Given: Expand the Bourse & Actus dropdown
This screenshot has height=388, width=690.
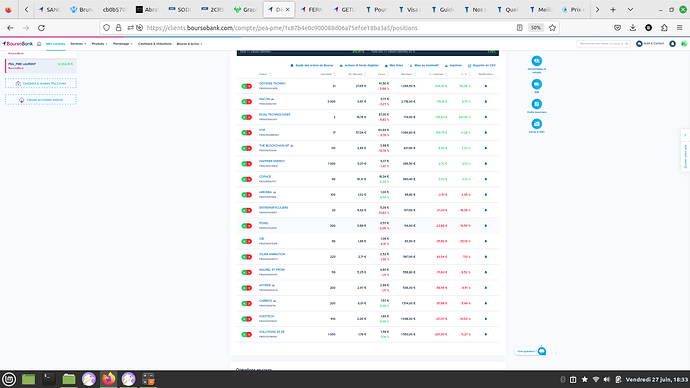Looking at the screenshot, I should click(189, 44).
